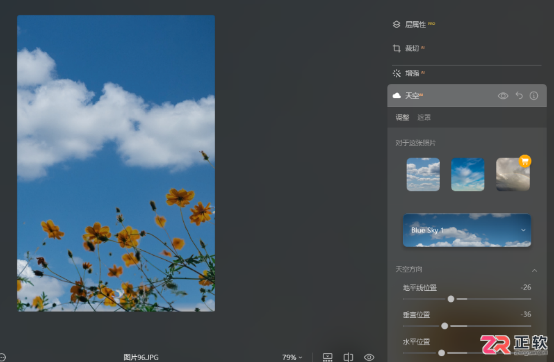Open the more options circle icon at bottom-left
Image resolution: width=554 pixels, height=362 pixels.
[2, 357]
